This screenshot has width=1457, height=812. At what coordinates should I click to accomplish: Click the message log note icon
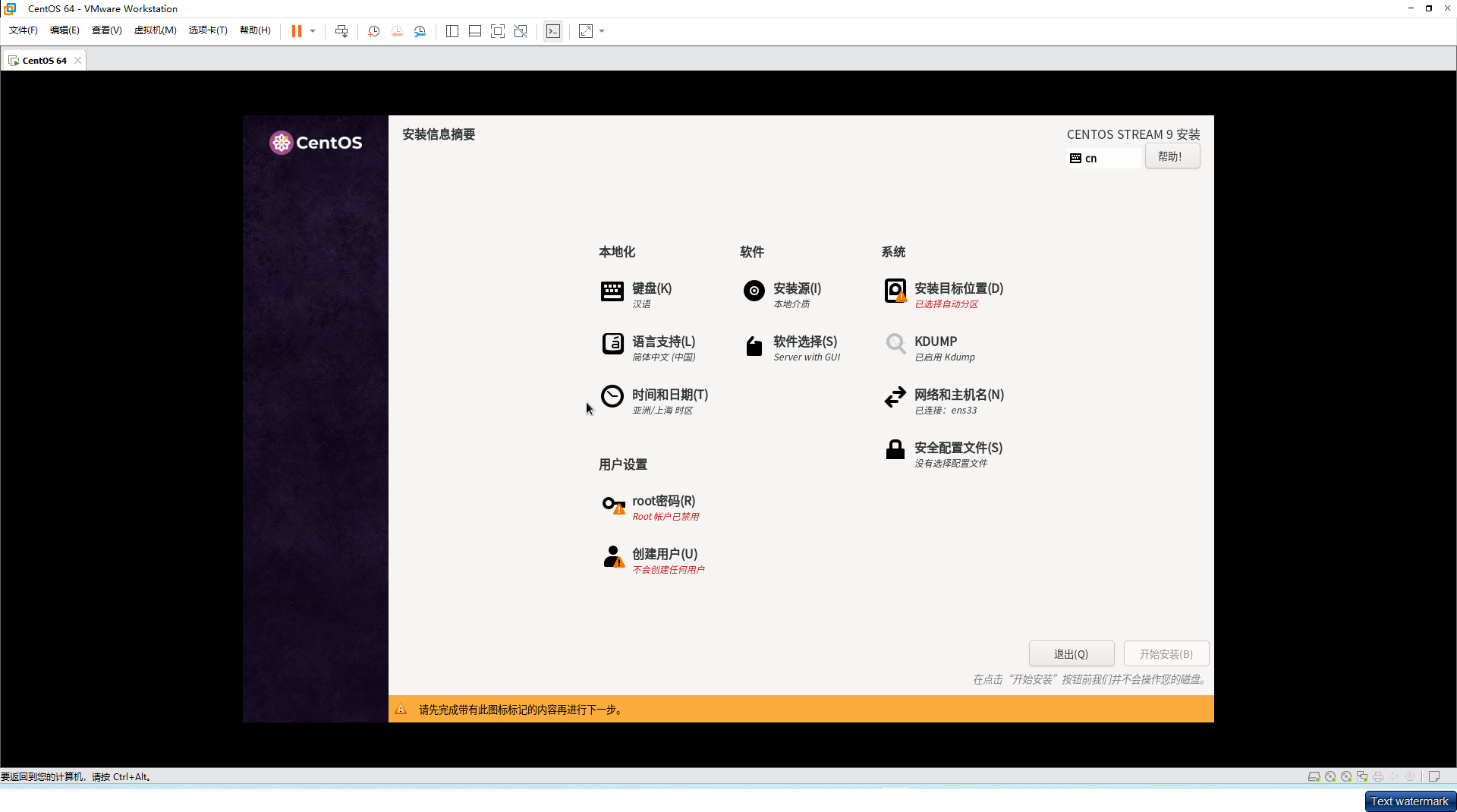tap(1433, 776)
